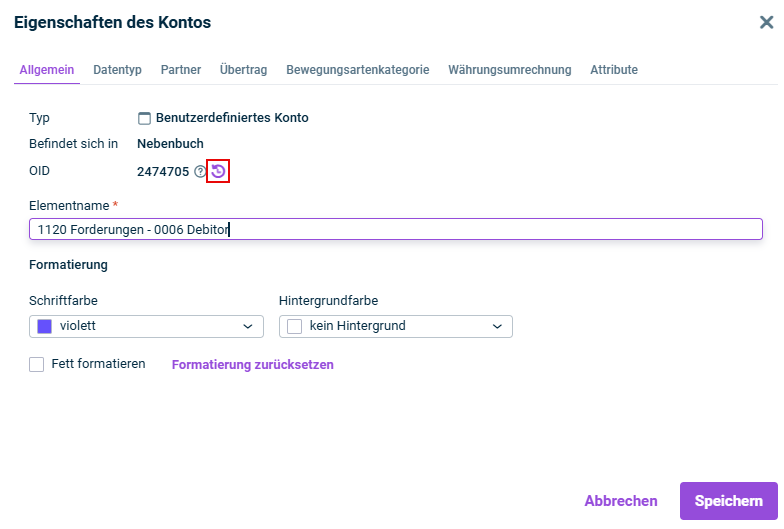Click the Schriftfarbe label
This screenshot has width=784, height=529.
pyautogui.click(x=64, y=300)
